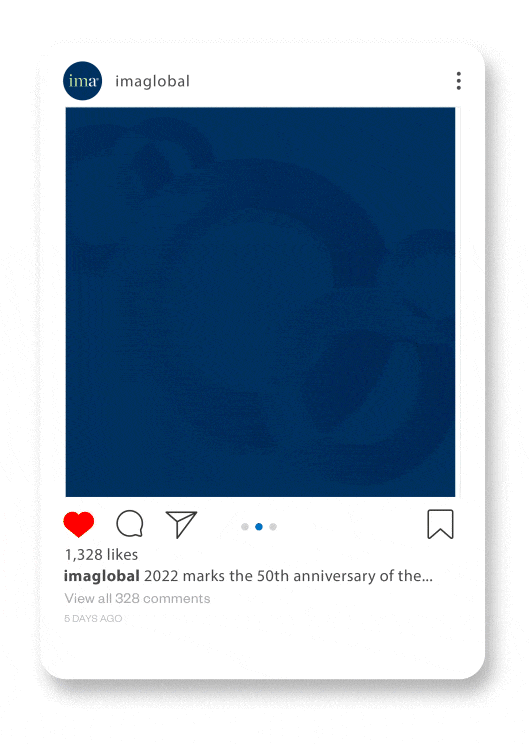
Task: Select the third carousel dot
Action: [x=273, y=527]
